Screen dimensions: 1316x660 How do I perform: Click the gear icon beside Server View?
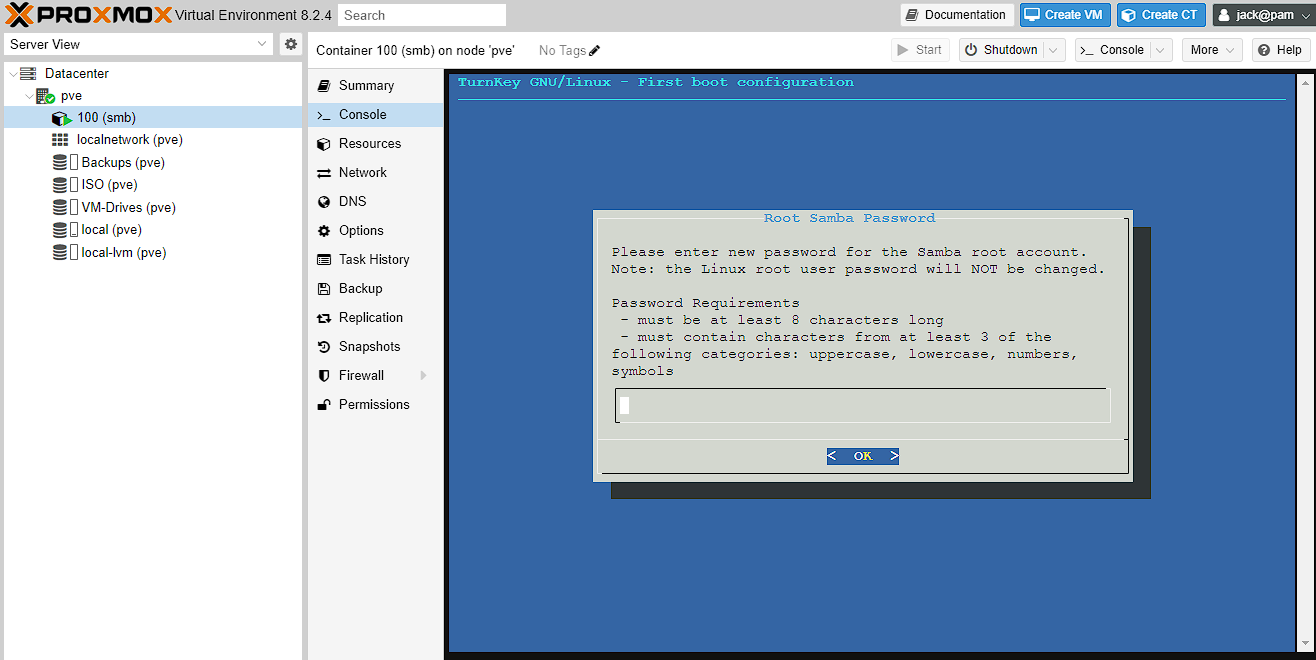pyautogui.click(x=290, y=44)
